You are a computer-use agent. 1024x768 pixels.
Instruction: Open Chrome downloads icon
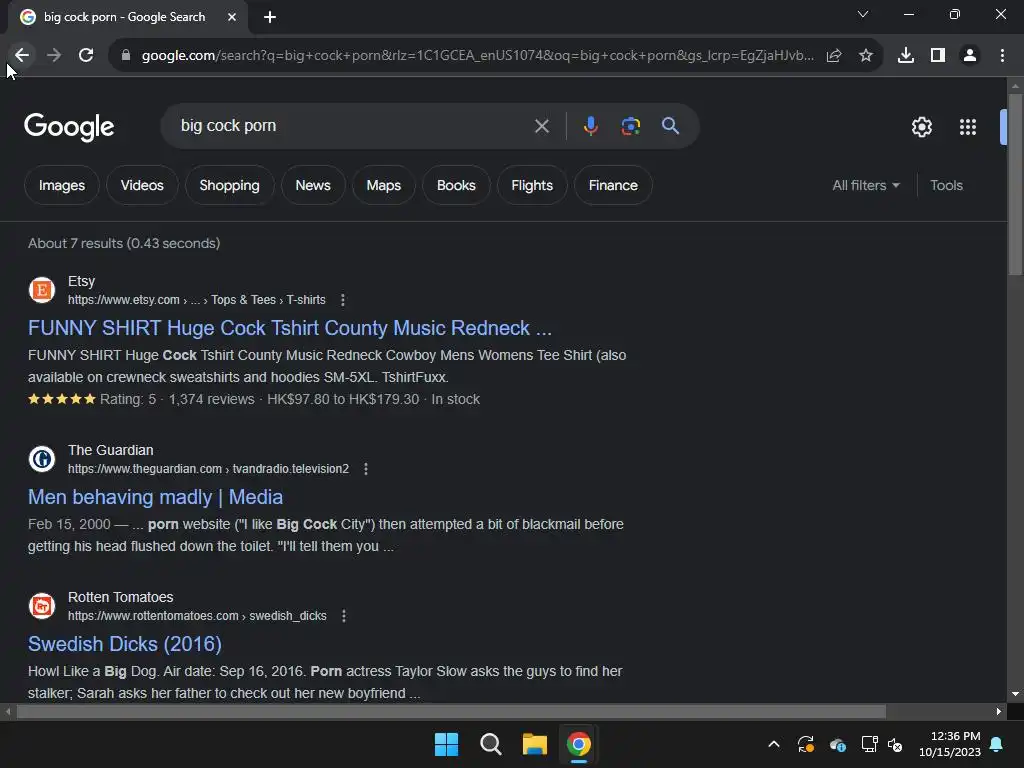(x=906, y=56)
